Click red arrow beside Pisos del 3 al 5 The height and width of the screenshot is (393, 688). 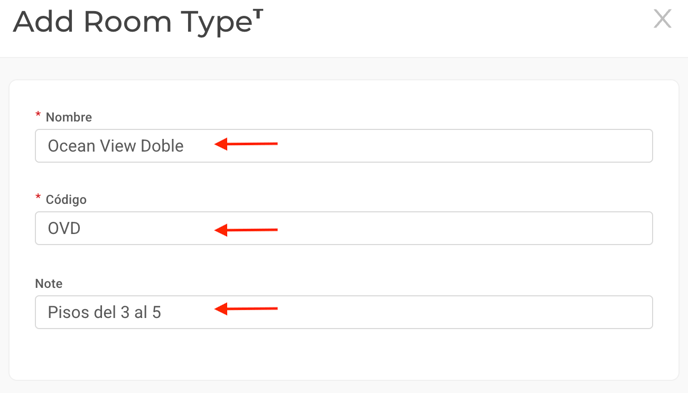(246, 309)
